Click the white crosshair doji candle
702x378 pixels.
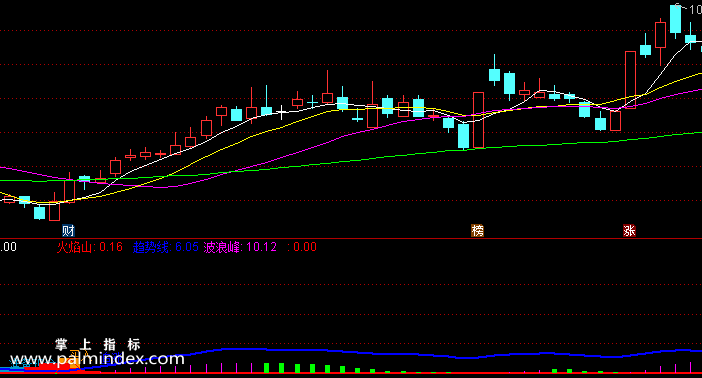[281, 112]
